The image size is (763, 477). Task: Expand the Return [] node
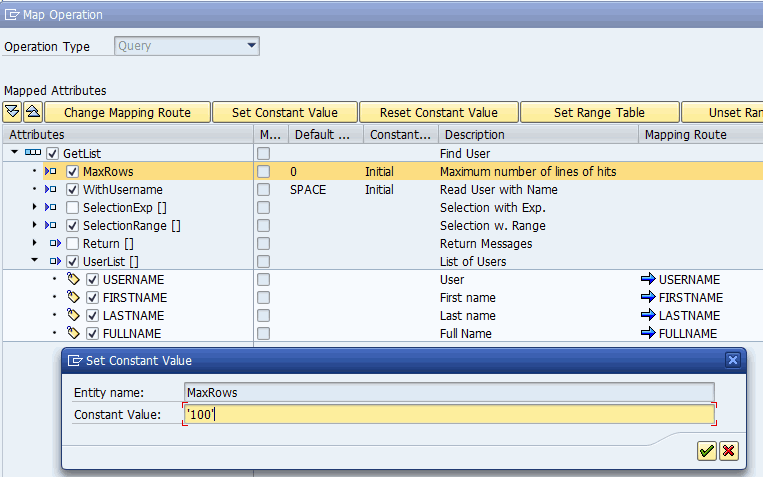[34, 242]
